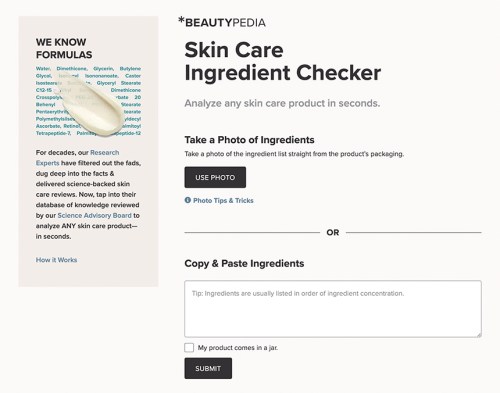Screen dimensions: 500x393
Task: Click the How it Works link
Action: [x=56, y=260]
